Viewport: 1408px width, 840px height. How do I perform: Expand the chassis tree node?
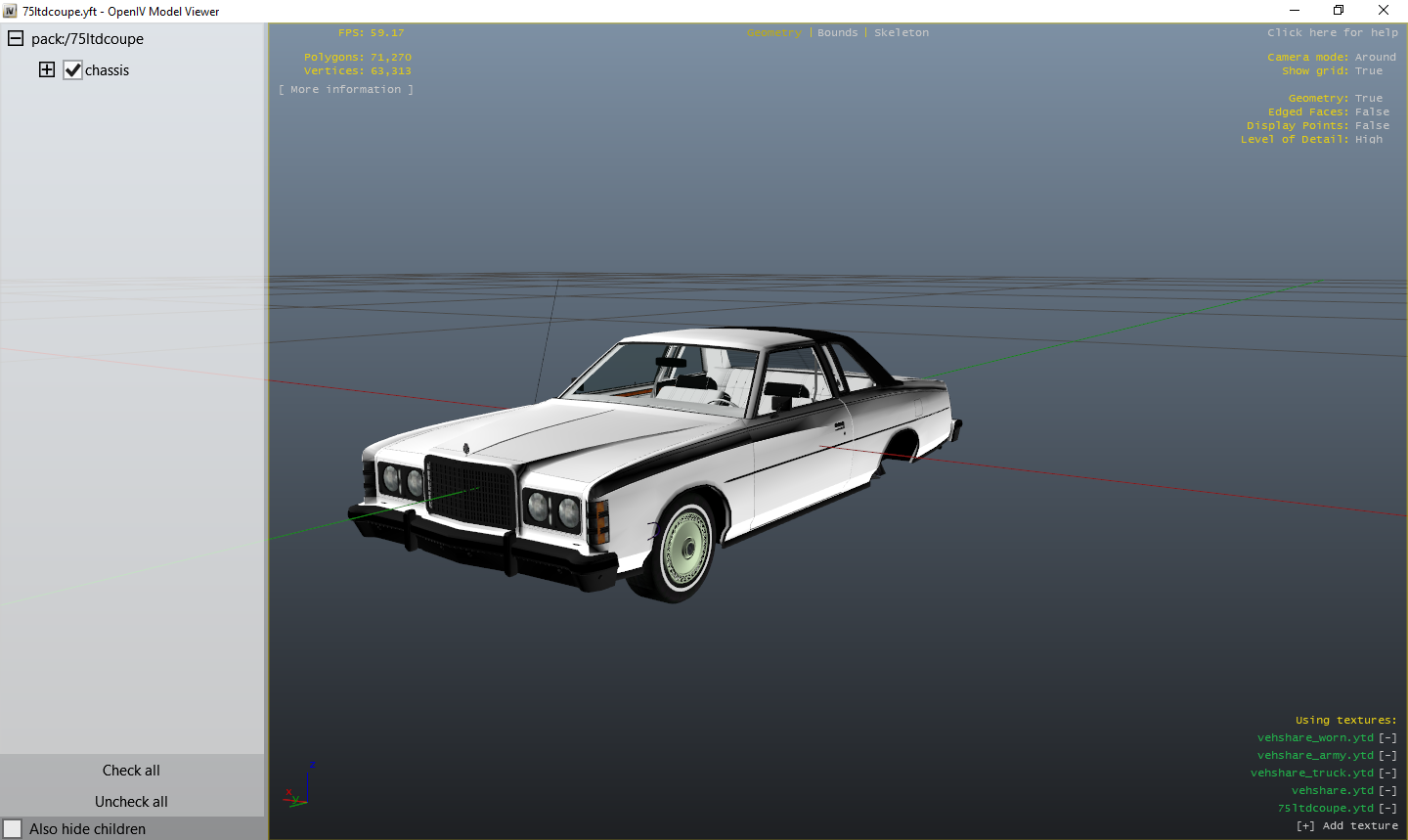coord(46,69)
